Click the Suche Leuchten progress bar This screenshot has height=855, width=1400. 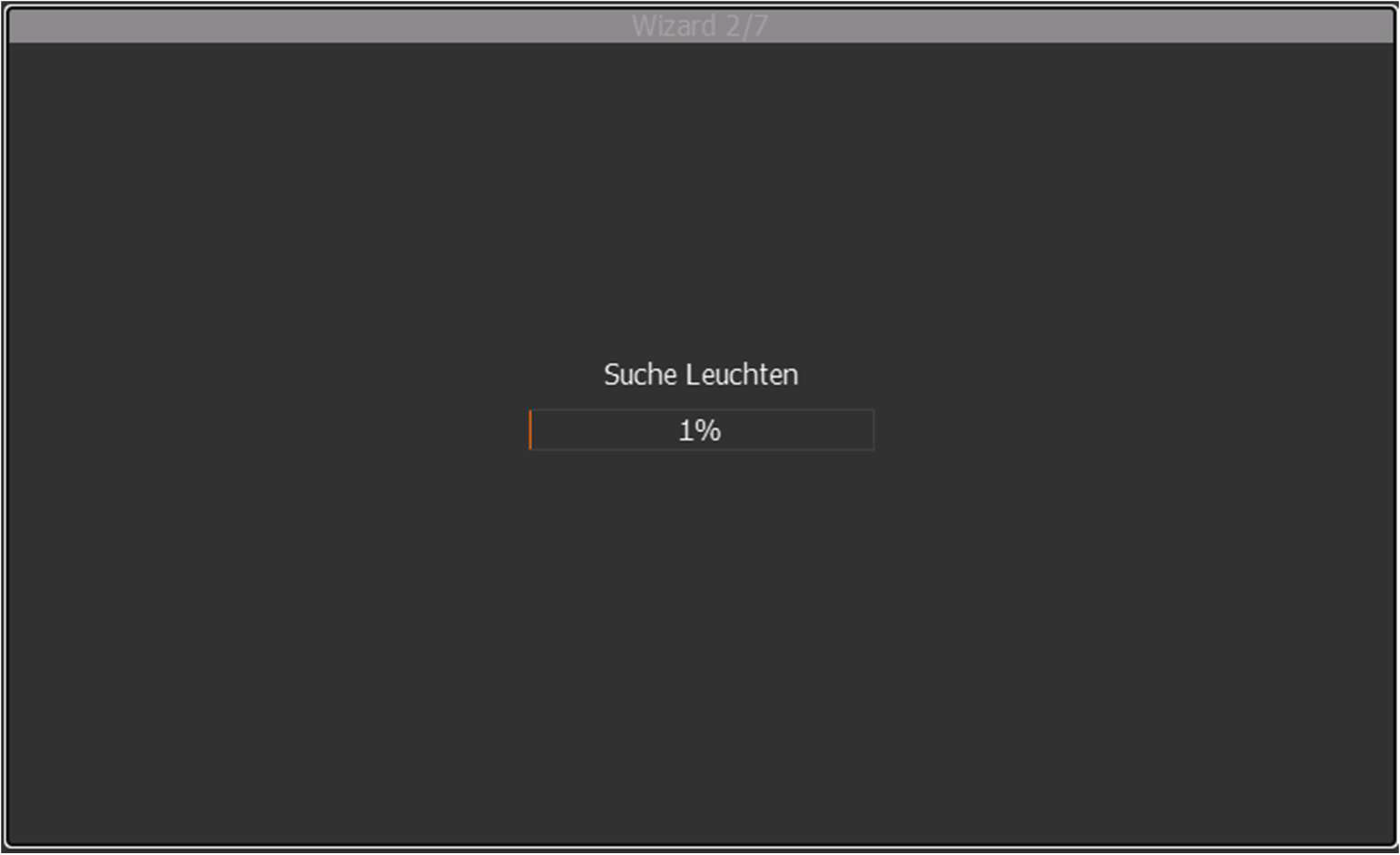[x=701, y=430]
